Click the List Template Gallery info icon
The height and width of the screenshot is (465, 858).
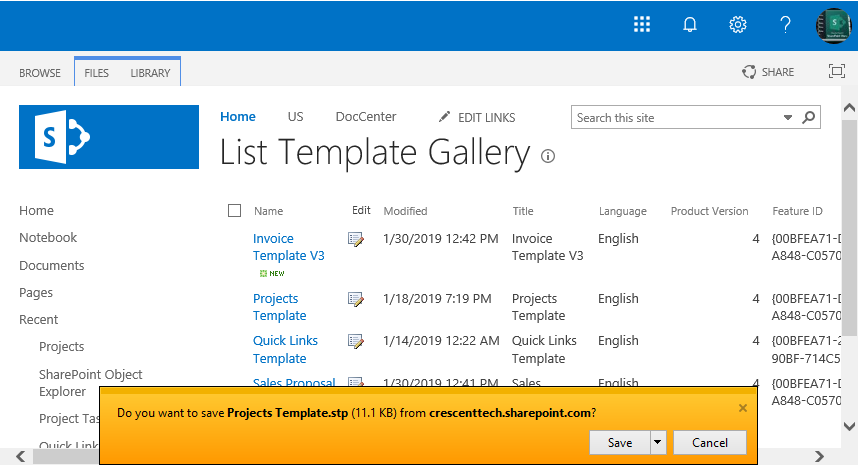(x=548, y=156)
